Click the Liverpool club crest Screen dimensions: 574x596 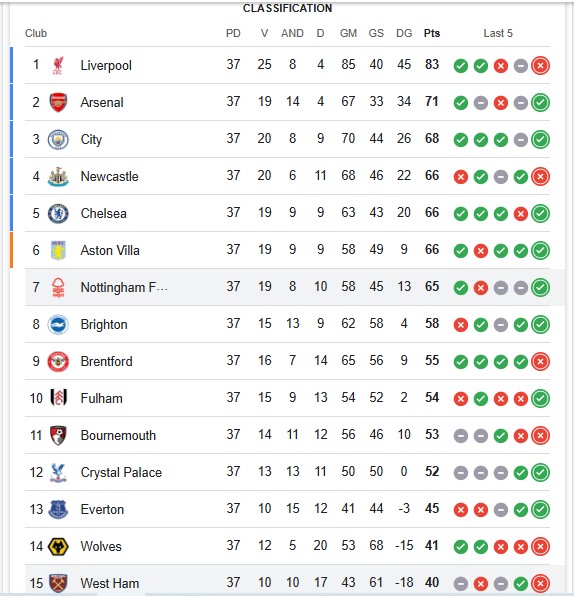coord(58,65)
